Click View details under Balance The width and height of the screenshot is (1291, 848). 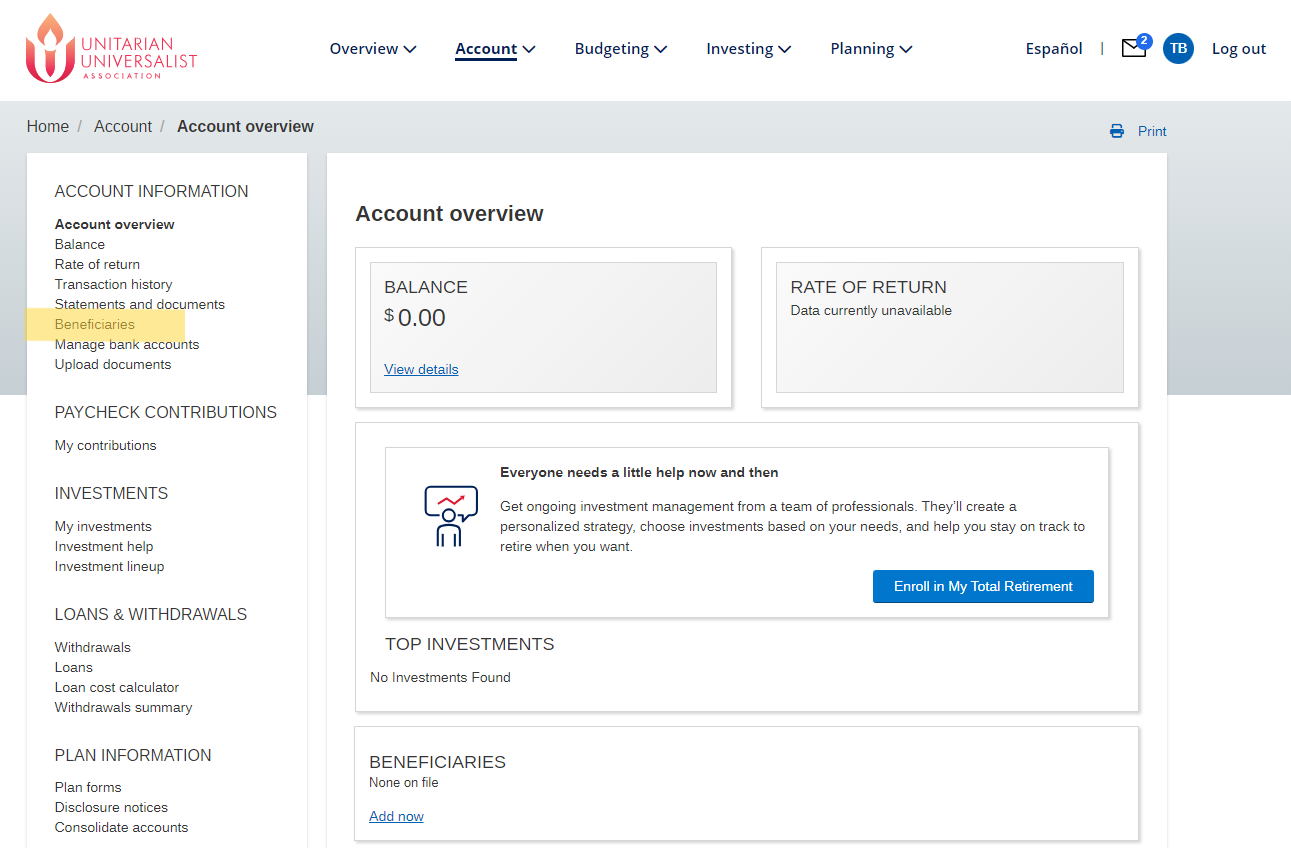[421, 369]
